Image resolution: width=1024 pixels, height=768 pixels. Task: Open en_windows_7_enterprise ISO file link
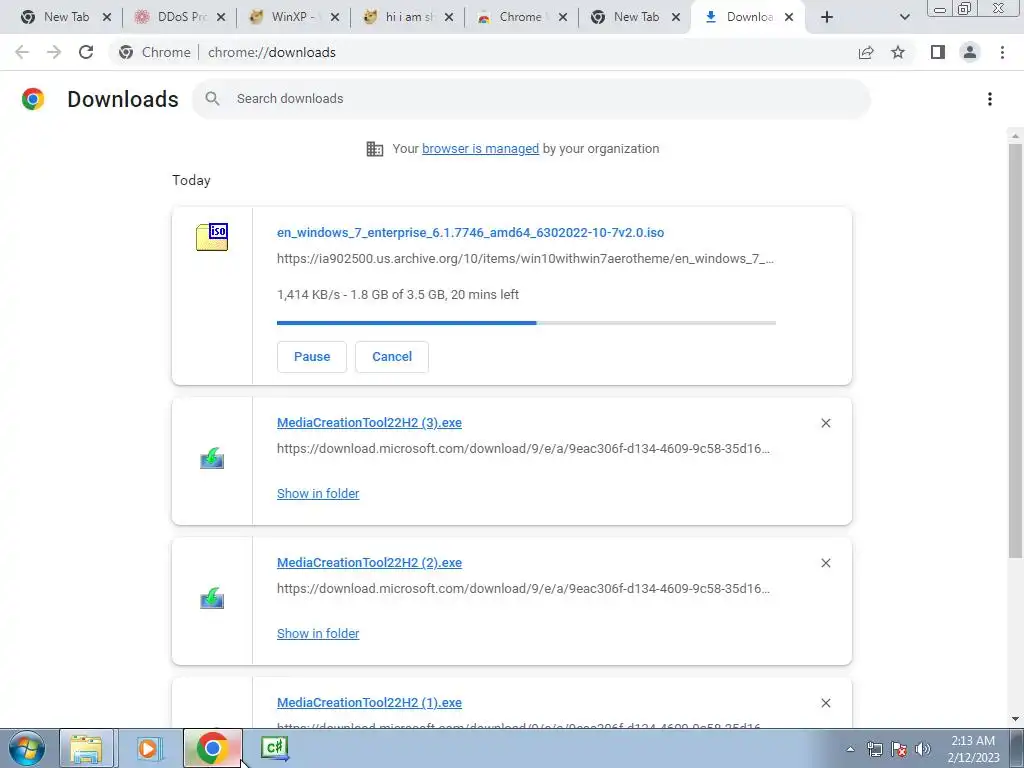pos(470,232)
